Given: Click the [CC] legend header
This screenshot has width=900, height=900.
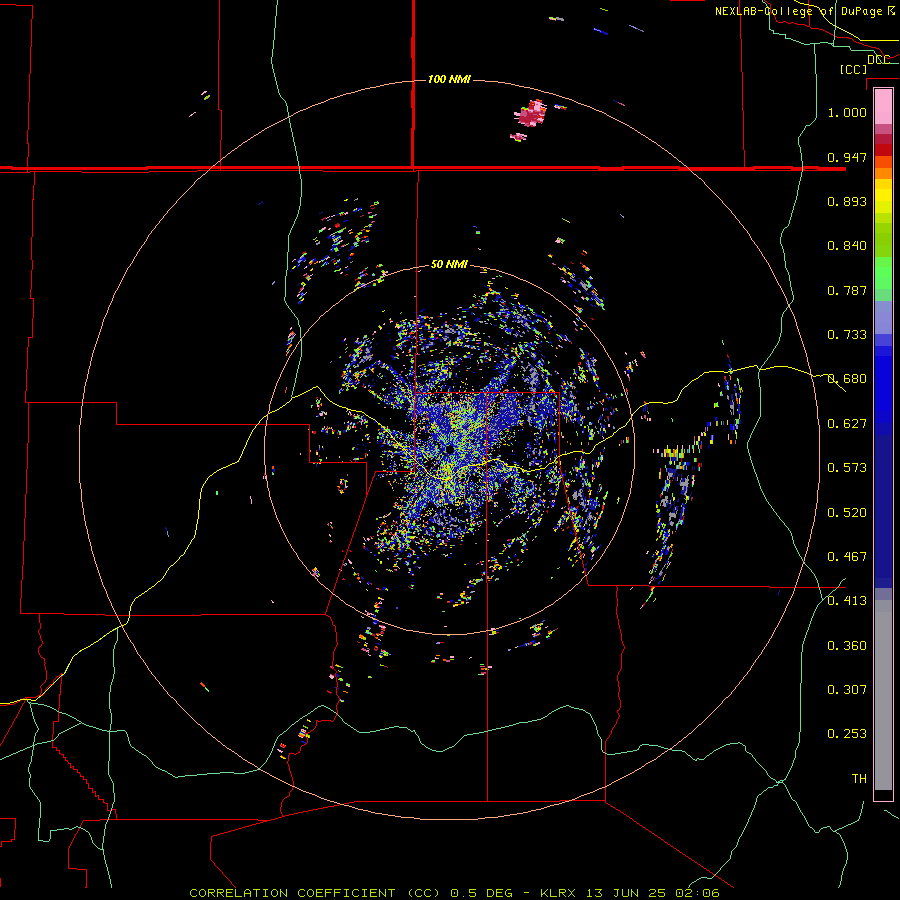Looking at the screenshot, I should click(853, 69).
